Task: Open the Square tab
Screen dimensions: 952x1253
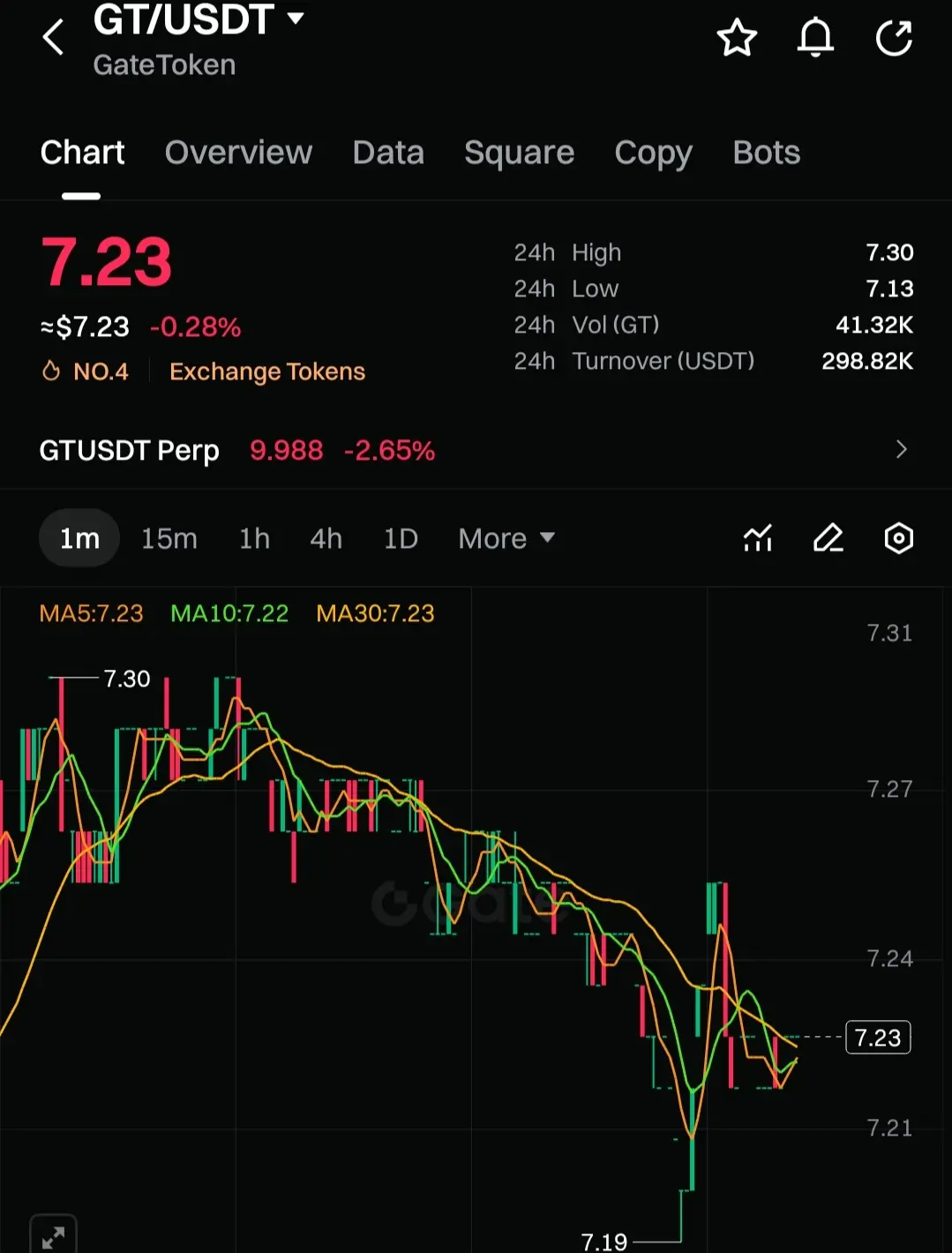Action: tap(519, 153)
